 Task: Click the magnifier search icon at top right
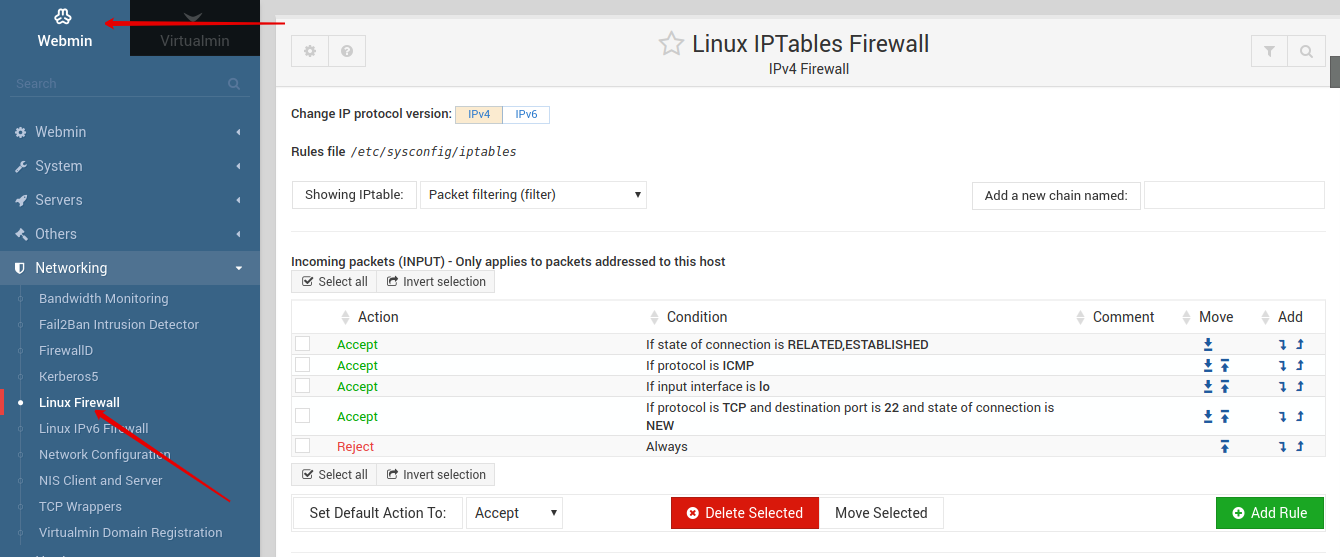pos(1306,51)
